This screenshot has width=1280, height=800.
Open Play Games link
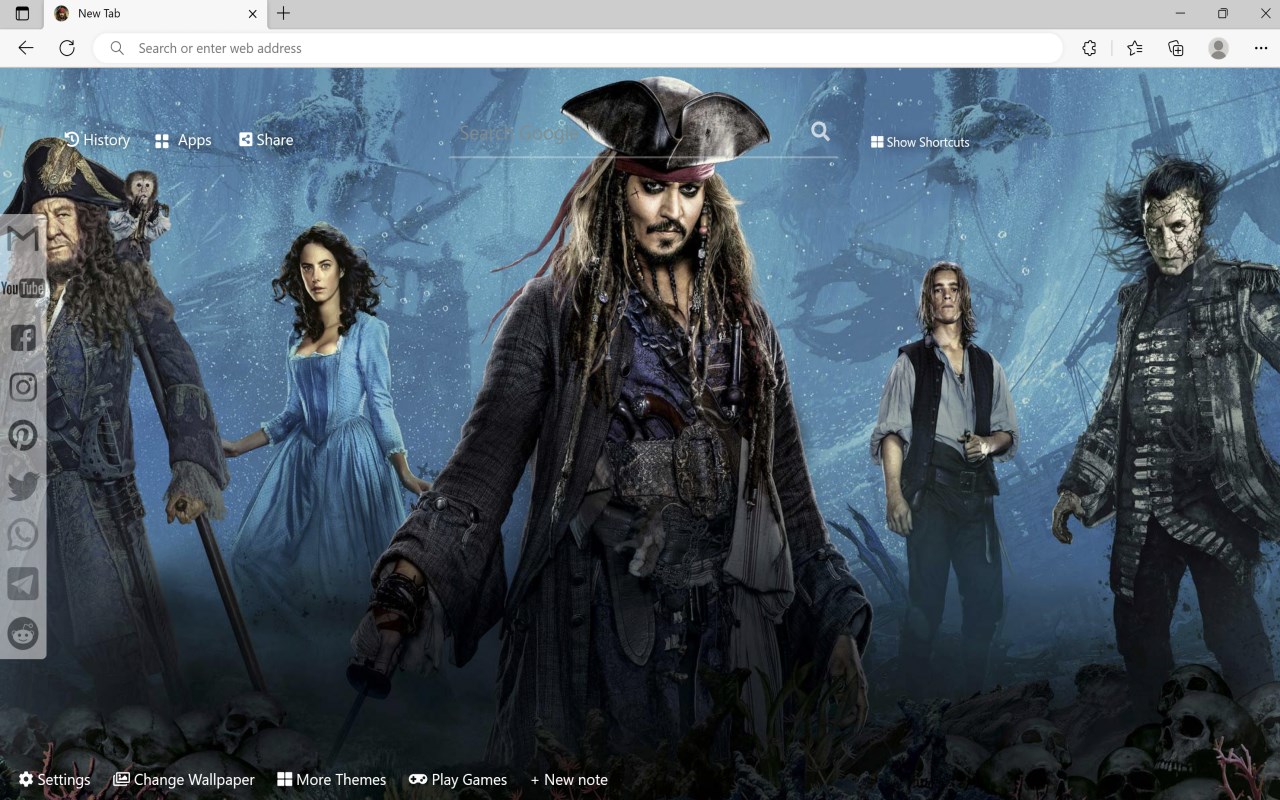(458, 779)
